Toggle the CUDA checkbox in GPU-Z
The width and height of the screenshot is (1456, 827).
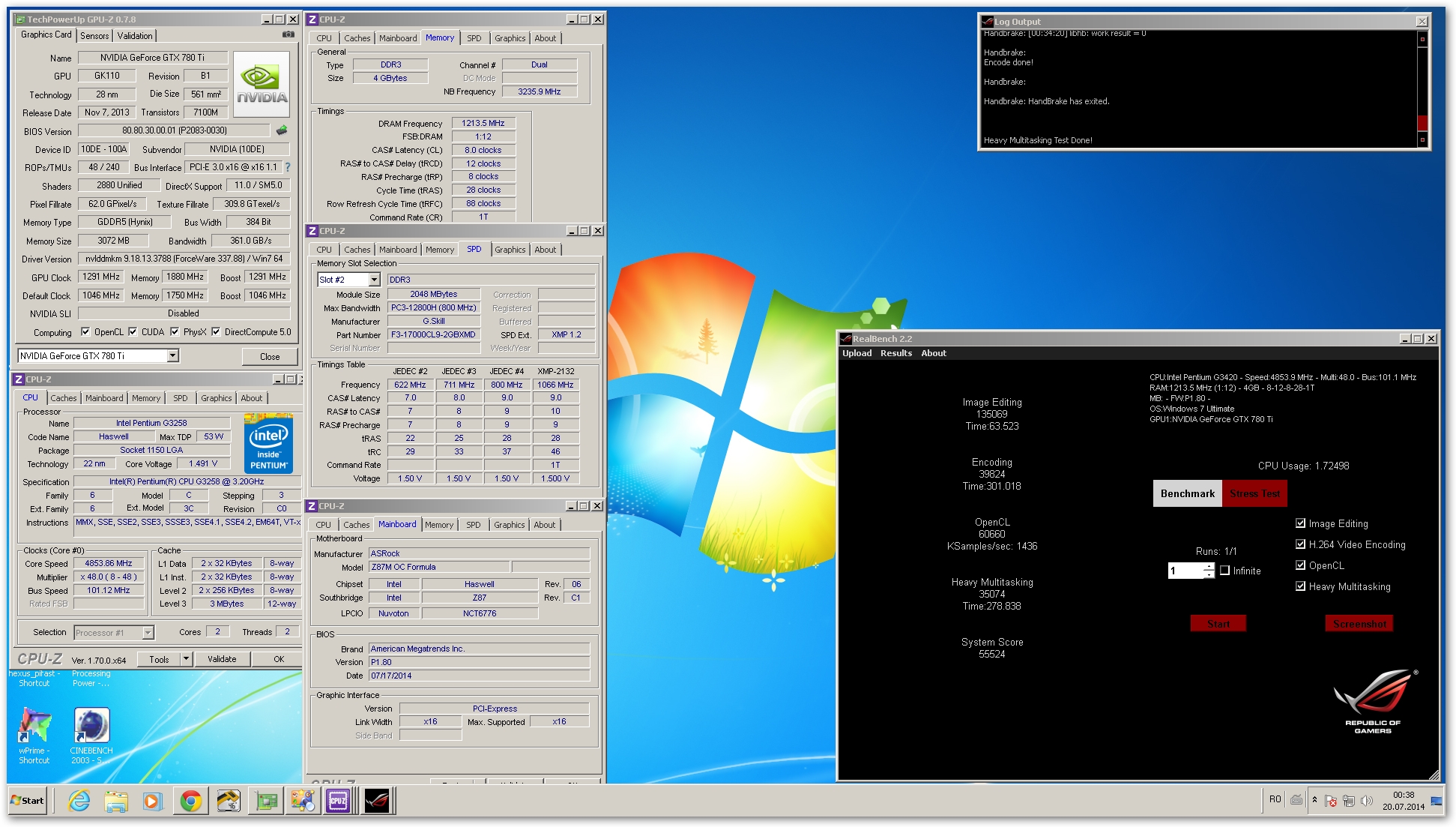133,331
